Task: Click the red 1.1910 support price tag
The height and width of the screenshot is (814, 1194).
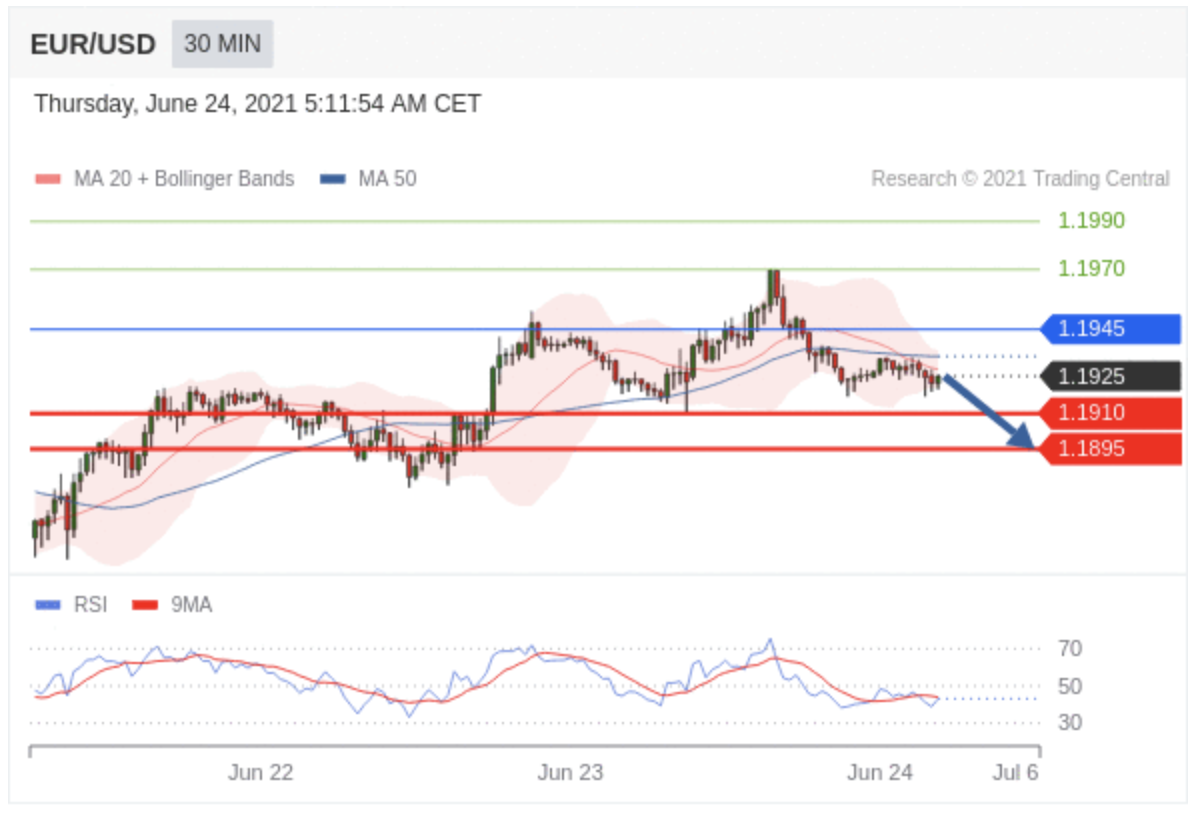Action: click(1110, 413)
